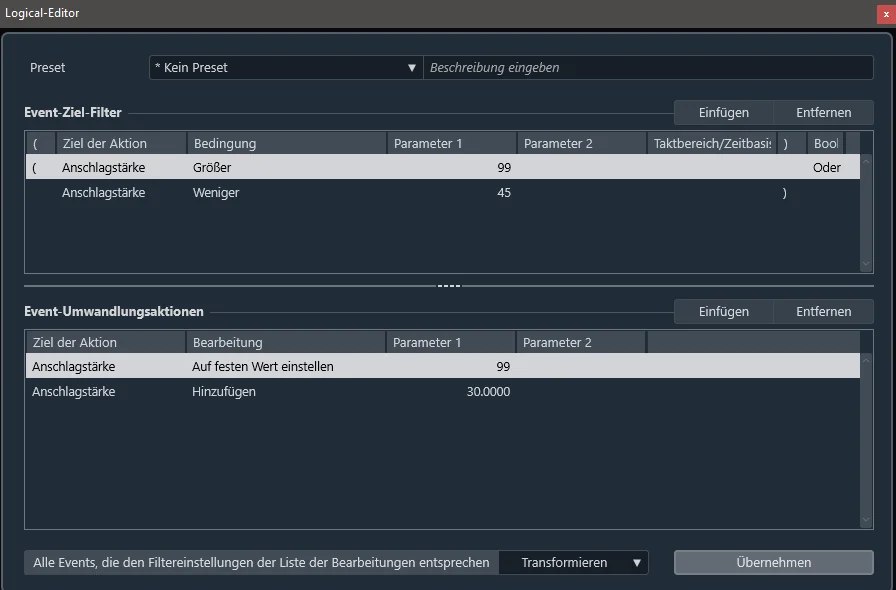Screen dimensions: 896x590
Task: Open the Transformieren function dropdown
Action: 574,563
